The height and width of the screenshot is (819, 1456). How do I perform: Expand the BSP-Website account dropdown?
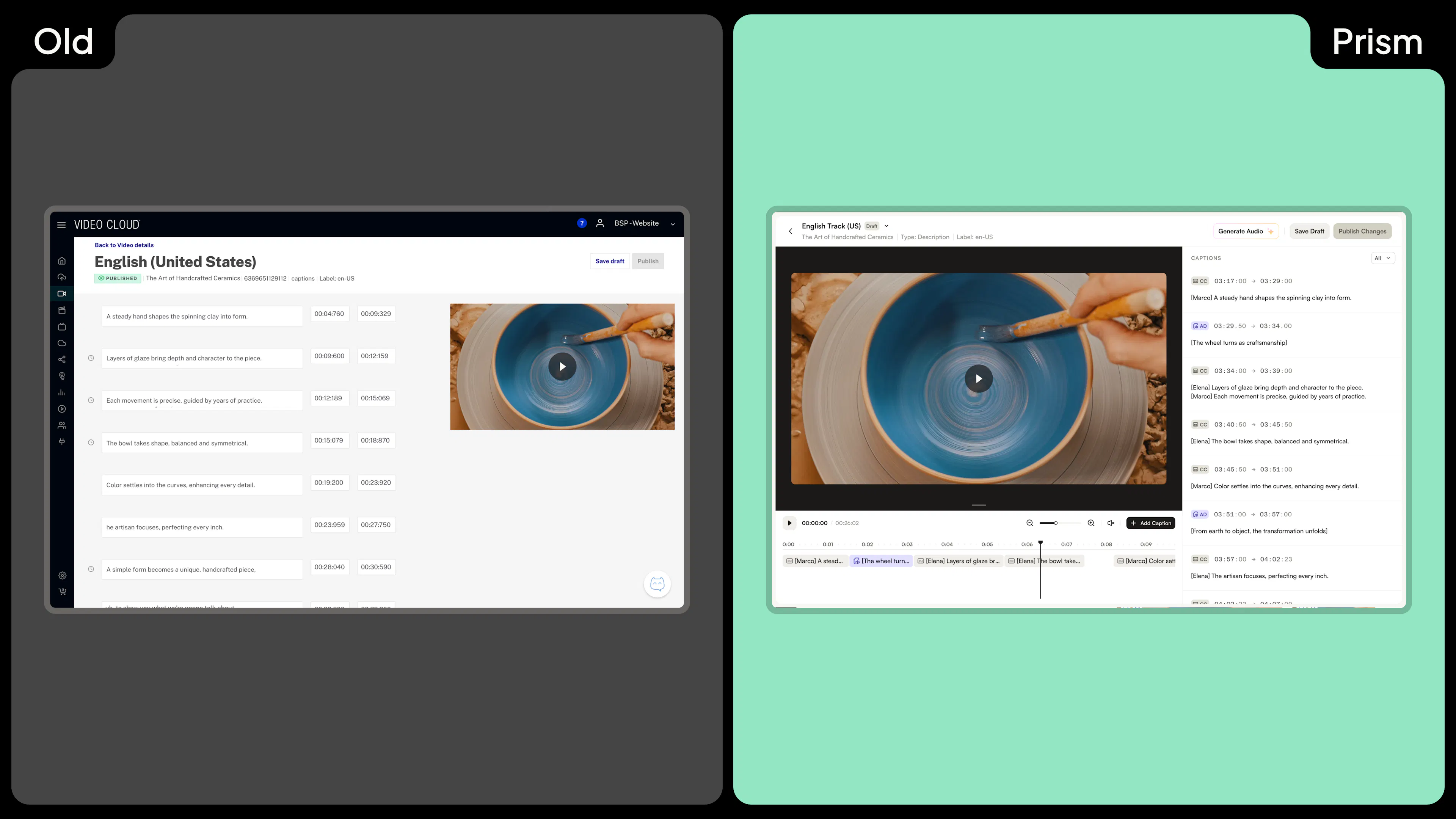(673, 224)
